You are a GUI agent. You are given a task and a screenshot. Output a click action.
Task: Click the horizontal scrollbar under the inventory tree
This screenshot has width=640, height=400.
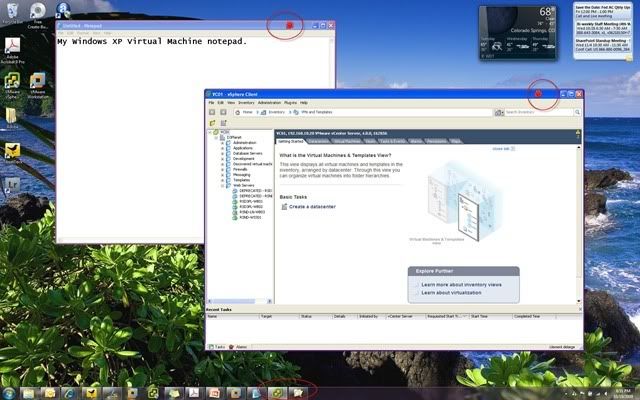240,301
